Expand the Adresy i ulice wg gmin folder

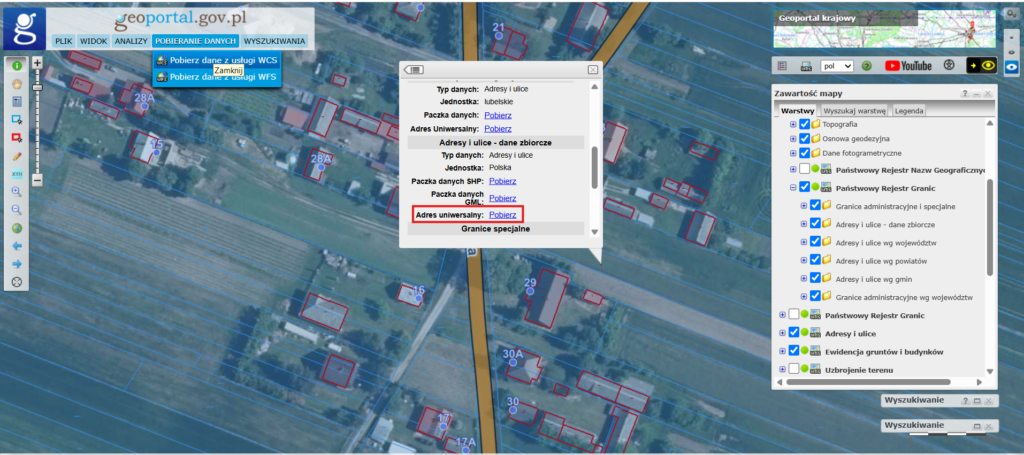click(804, 278)
